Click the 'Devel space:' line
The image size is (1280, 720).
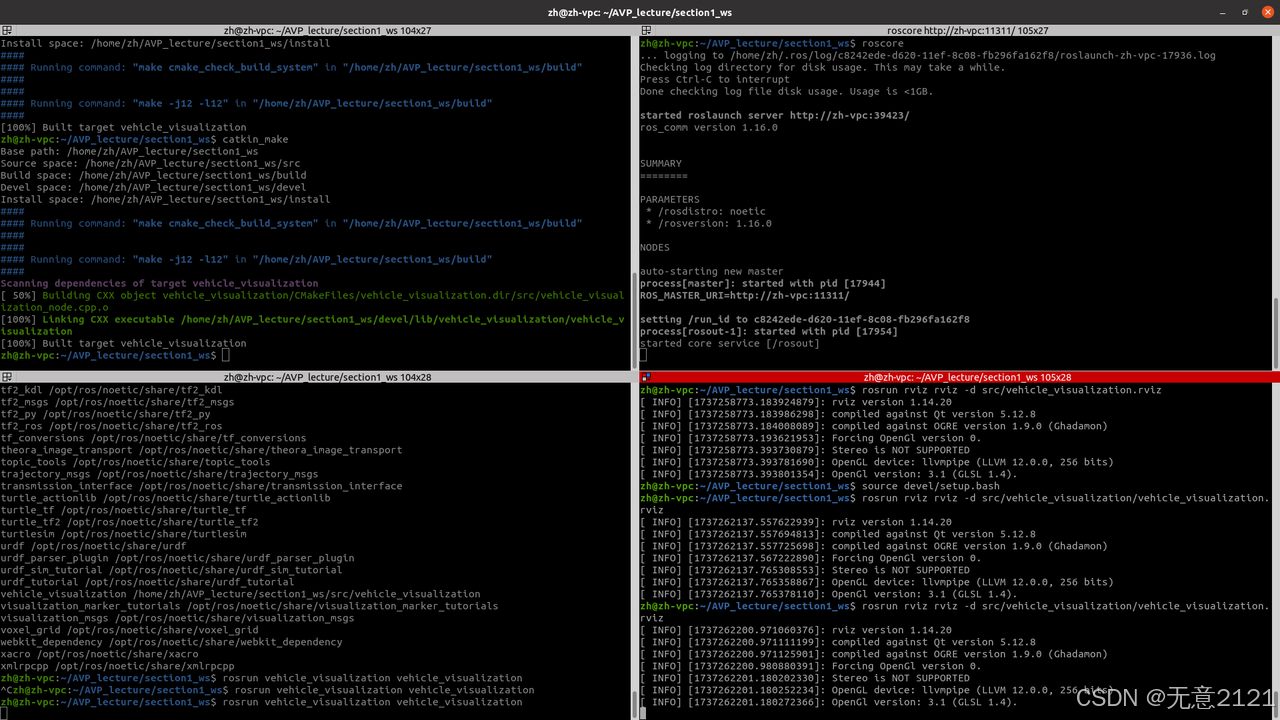[x=153, y=187]
